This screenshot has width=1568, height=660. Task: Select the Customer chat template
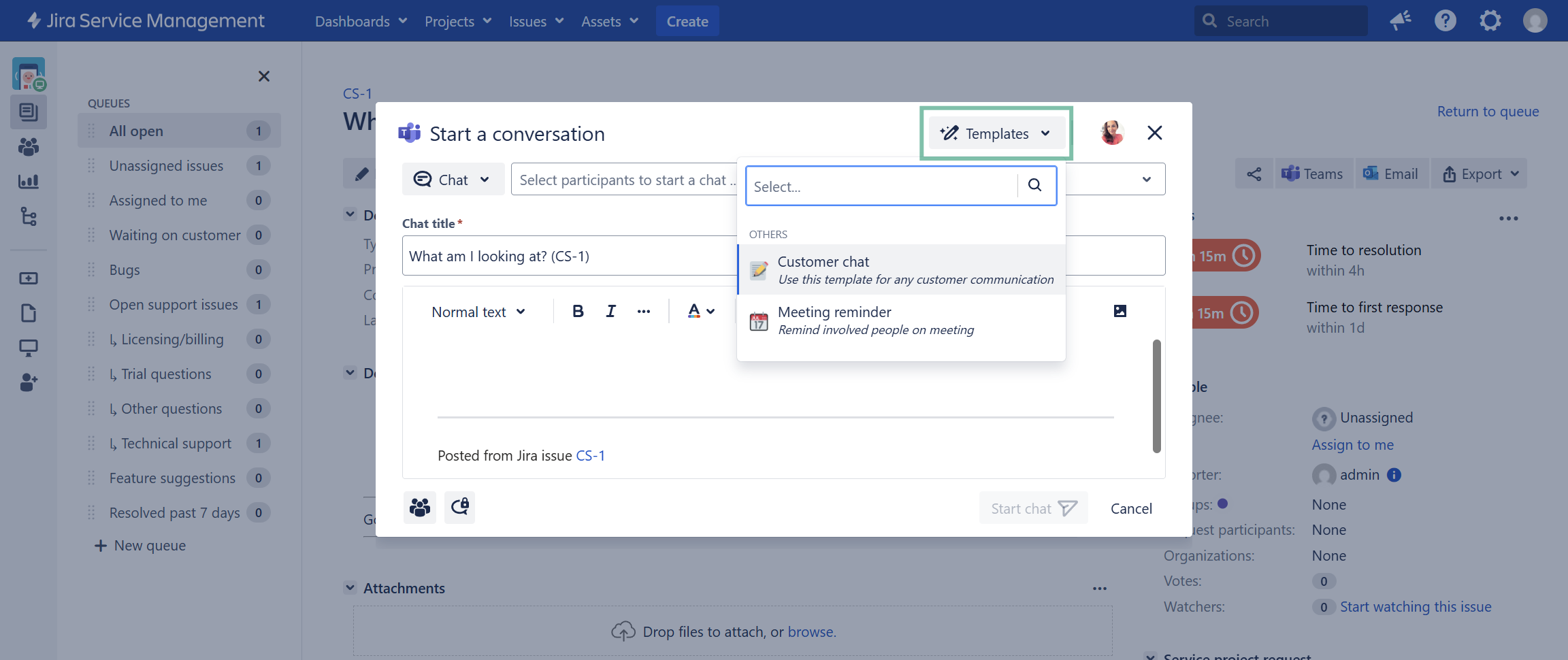click(x=901, y=270)
